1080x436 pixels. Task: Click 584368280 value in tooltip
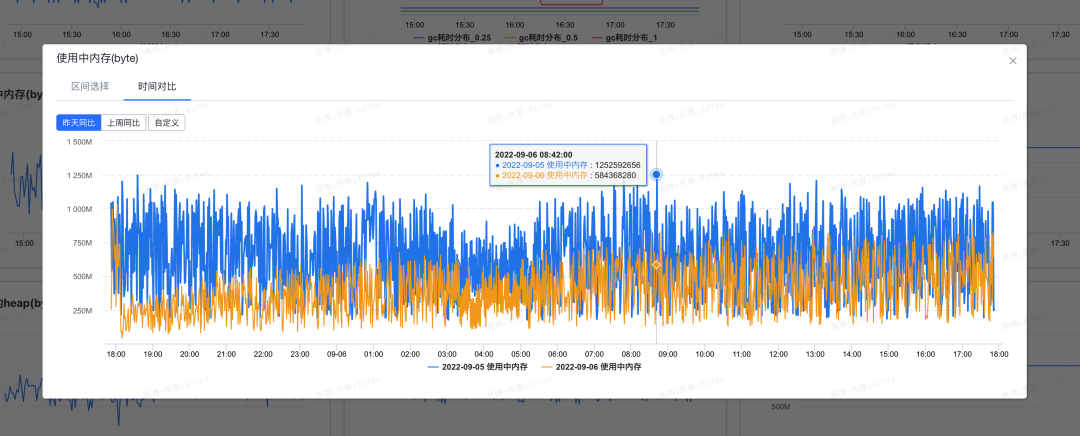pos(616,175)
